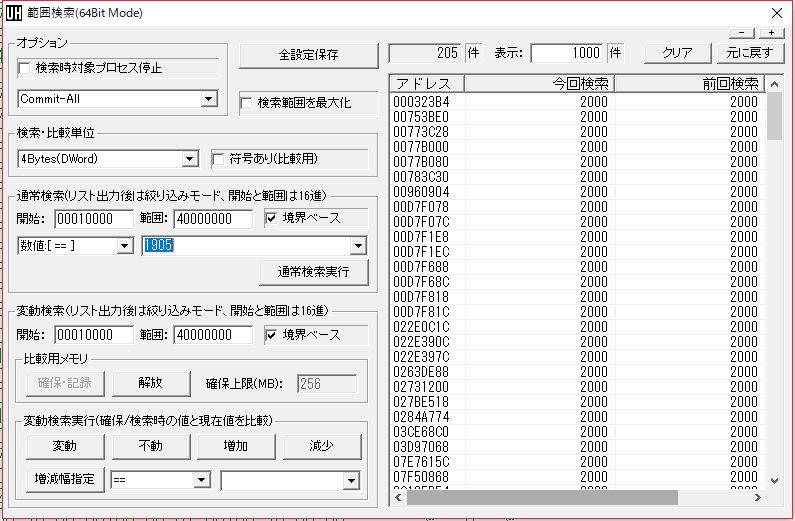Click the 確保上限(MB) field showing 256
This screenshot has width=795, height=521.
(x=327, y=384)
